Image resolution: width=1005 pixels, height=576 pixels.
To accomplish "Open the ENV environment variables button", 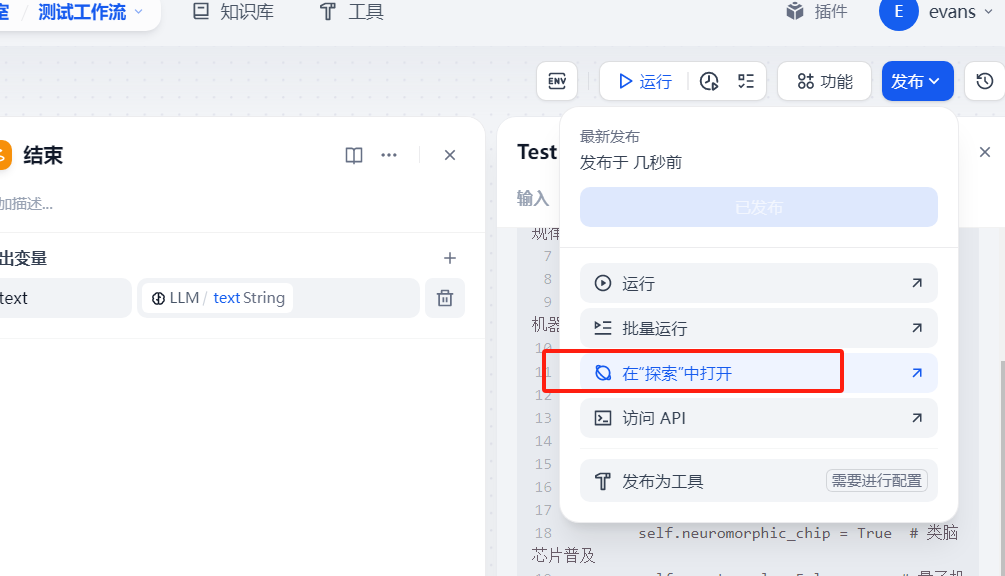I will click(x=557, y=81).
